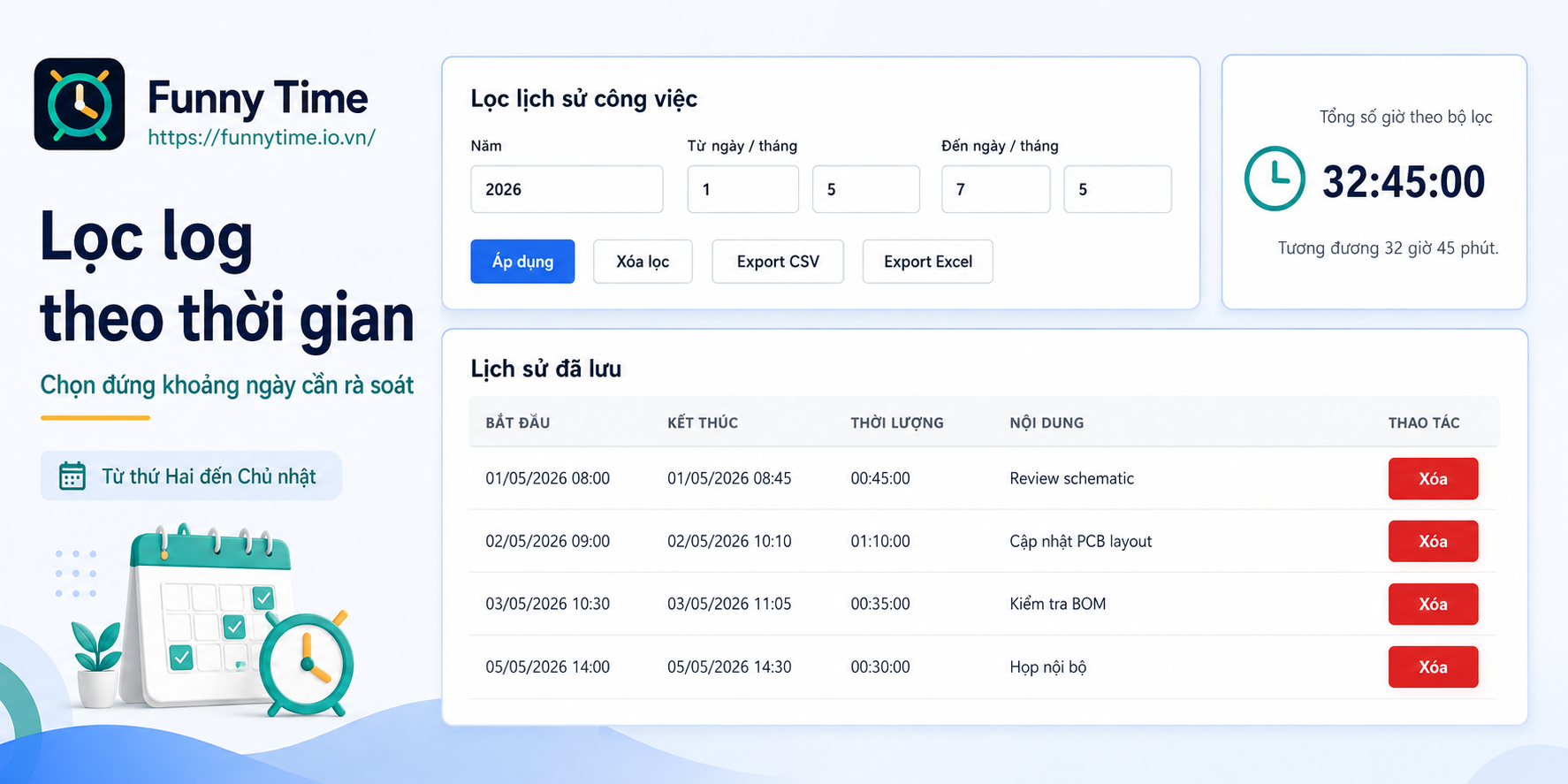Click the end time 02/05/2026 10:10
1568x784 pixels.
pyautogui.click(x=729, y=541)
